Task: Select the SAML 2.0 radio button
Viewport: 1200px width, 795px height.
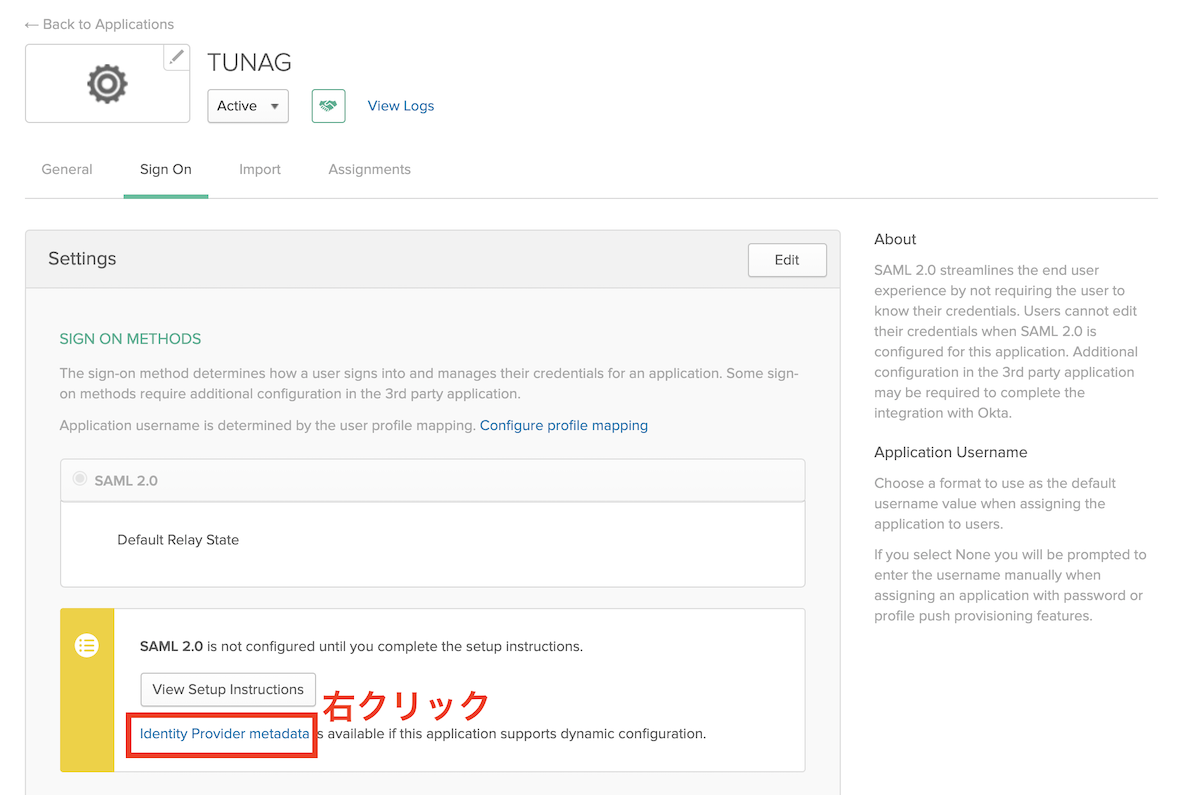Action: (80, 479)
